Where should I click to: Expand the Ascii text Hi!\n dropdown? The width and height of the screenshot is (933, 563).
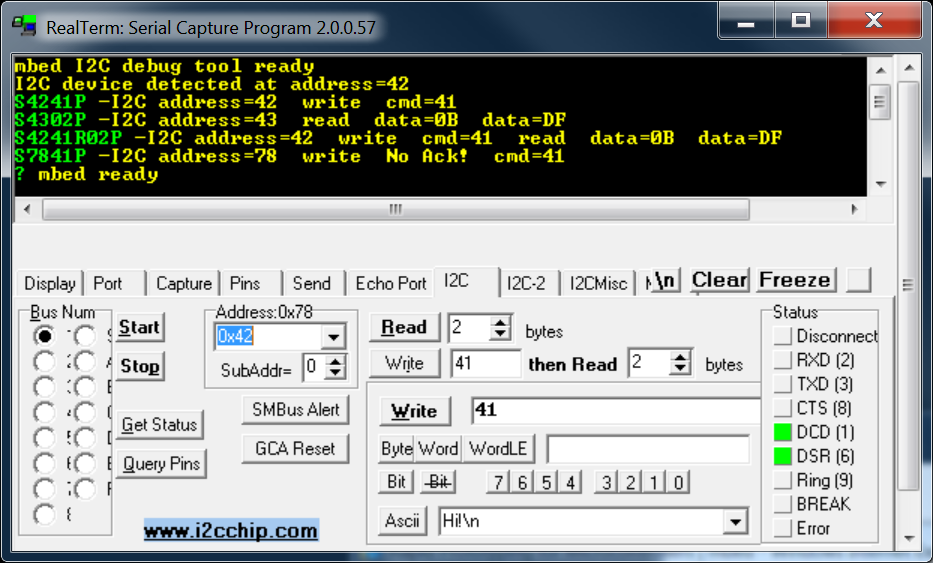tap(736, 521)
